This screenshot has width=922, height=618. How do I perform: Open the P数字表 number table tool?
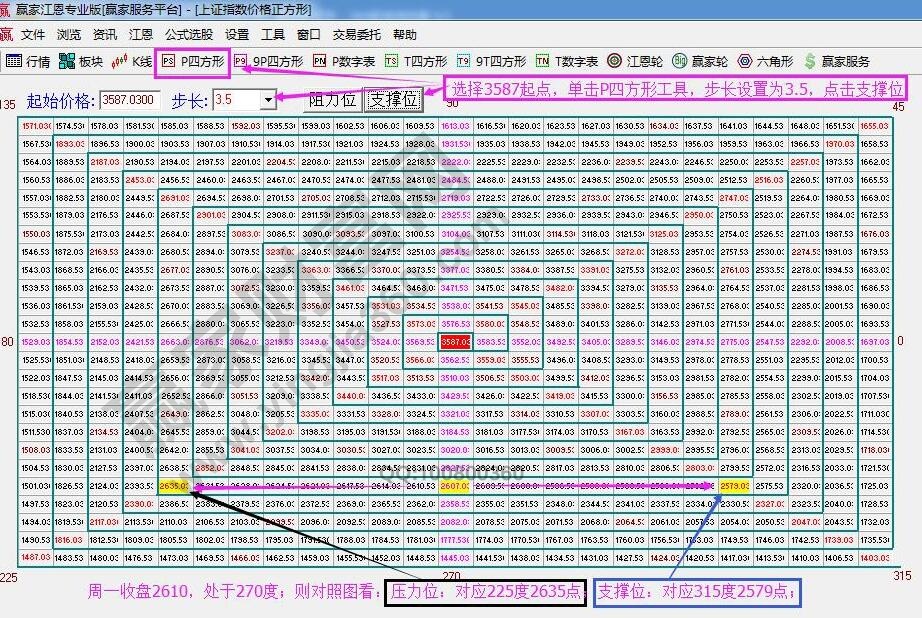(x=344, y=61)
